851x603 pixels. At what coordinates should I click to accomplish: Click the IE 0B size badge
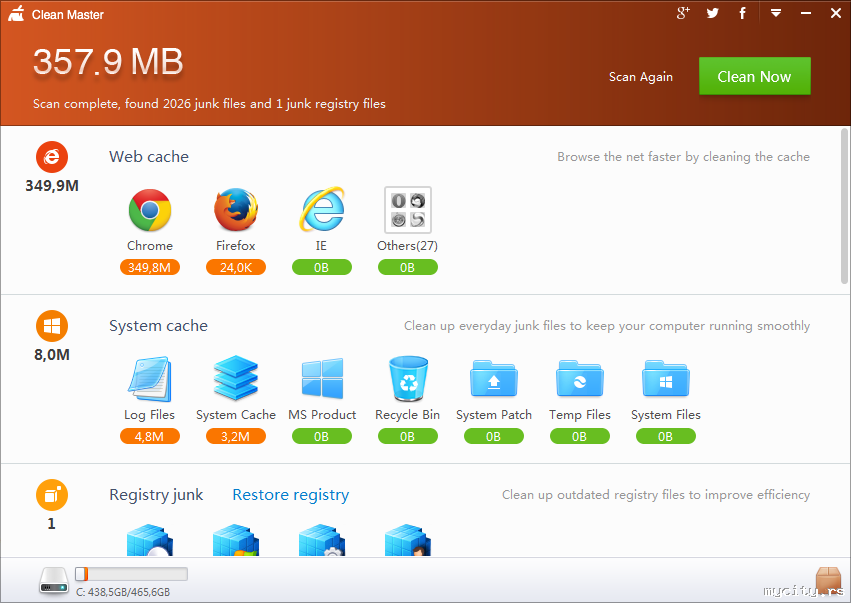322,267
